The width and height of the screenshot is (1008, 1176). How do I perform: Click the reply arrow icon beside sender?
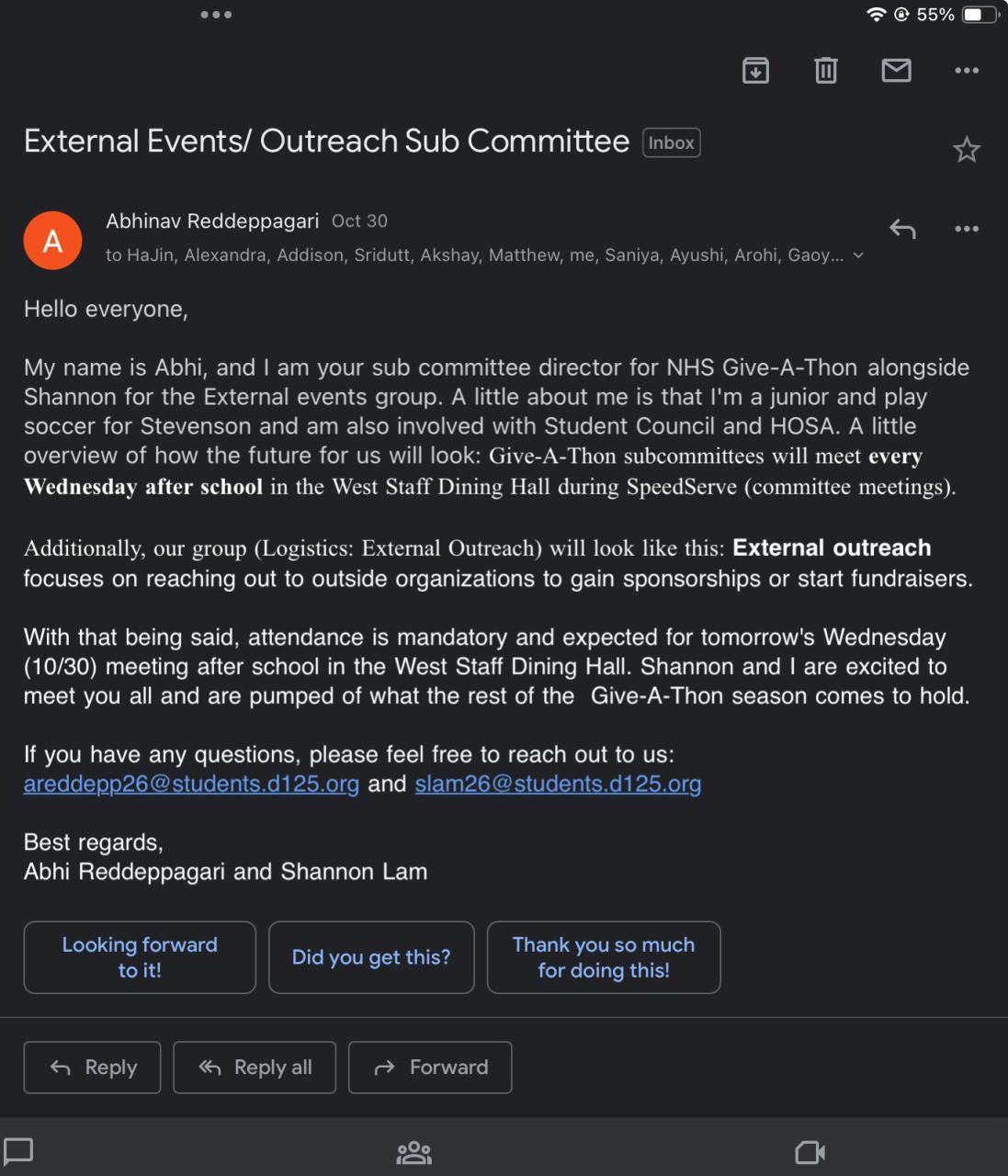(x=902, y=229)
